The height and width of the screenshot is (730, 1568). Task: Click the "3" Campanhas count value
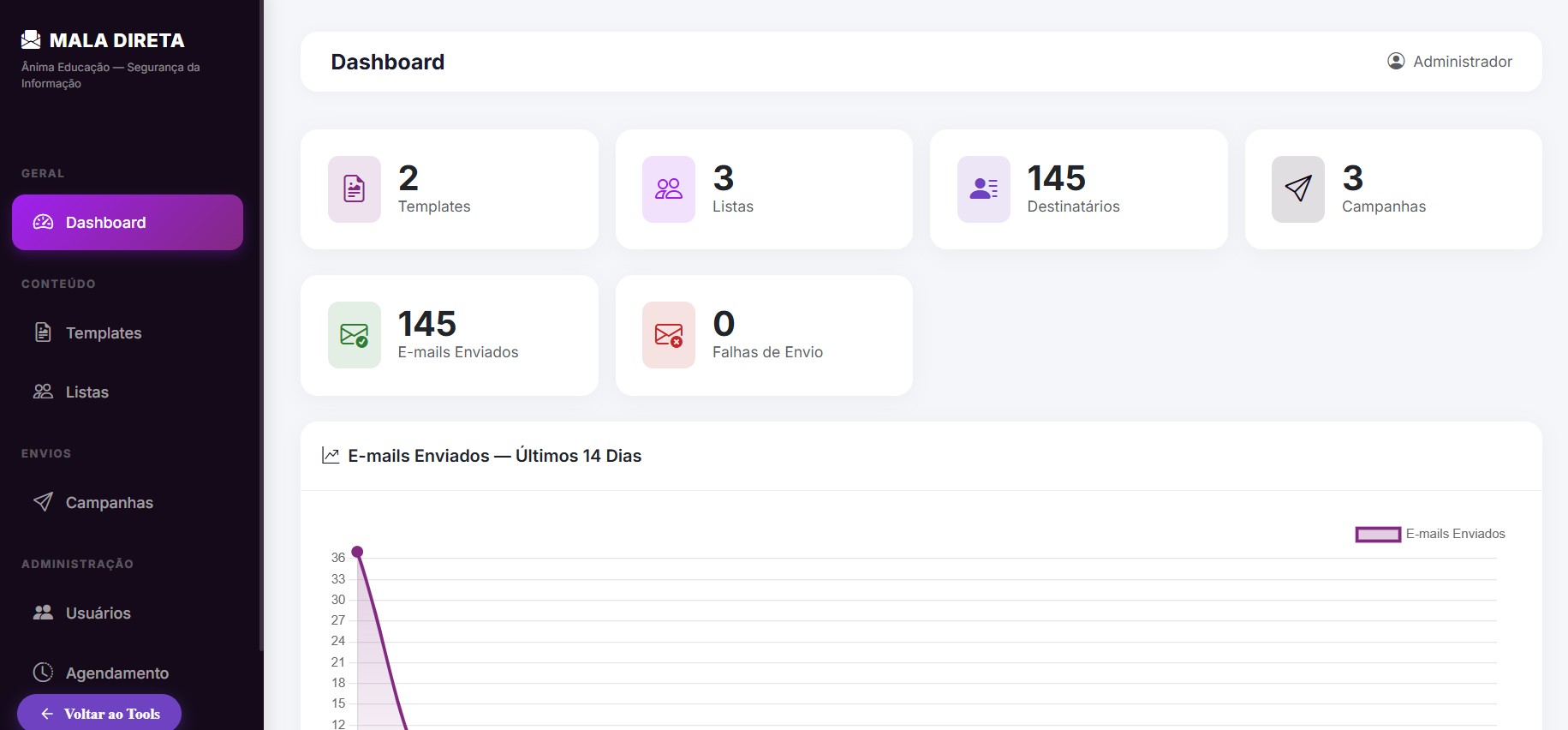tap(1353, 178)
